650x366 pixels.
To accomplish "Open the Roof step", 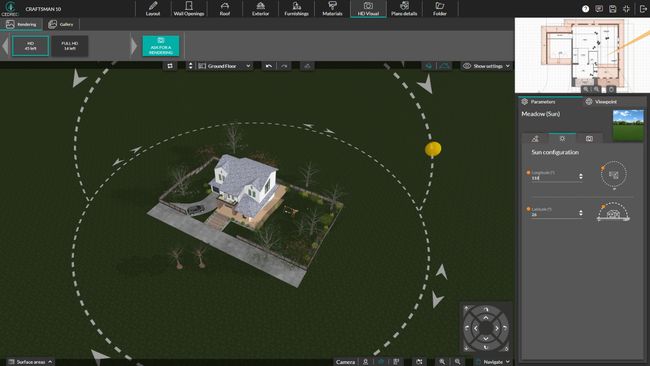I will coord(225,9).
